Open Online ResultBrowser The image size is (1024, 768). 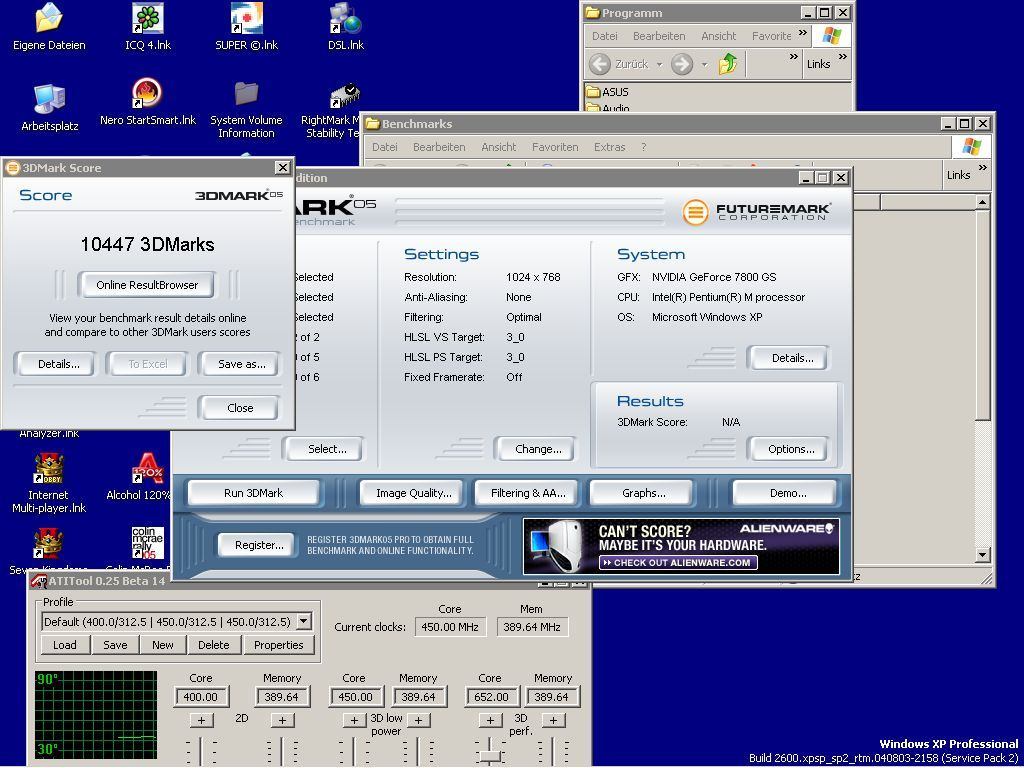[x=147, y=285]
